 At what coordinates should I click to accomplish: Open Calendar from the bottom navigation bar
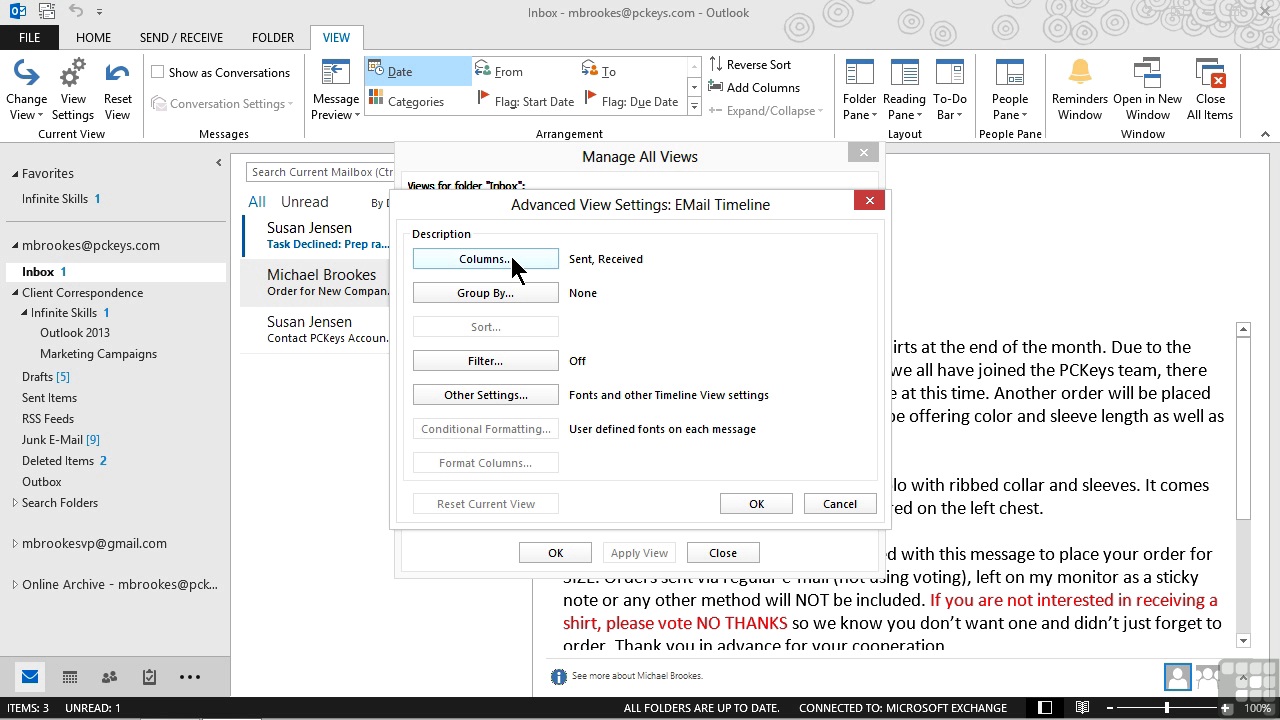point(70,677)
